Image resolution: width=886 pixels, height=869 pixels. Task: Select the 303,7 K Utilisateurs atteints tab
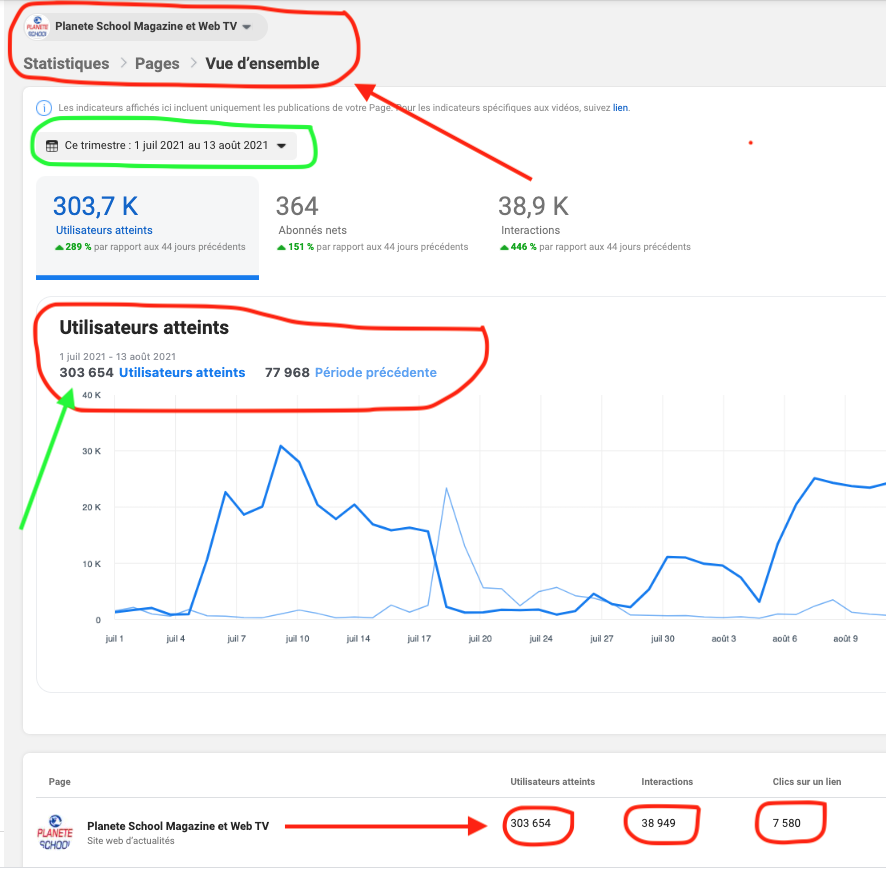pyautogui.click(x=147, y=227)
